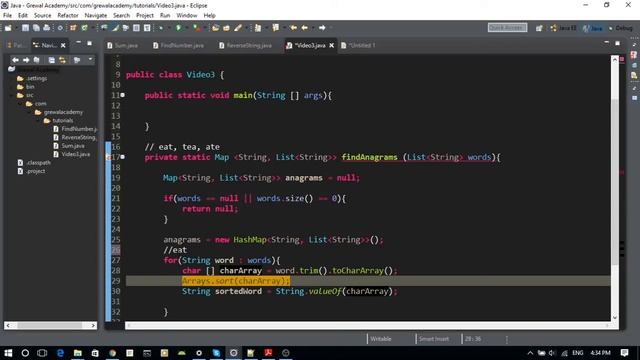Maximize the Navigator view panel

89,43
